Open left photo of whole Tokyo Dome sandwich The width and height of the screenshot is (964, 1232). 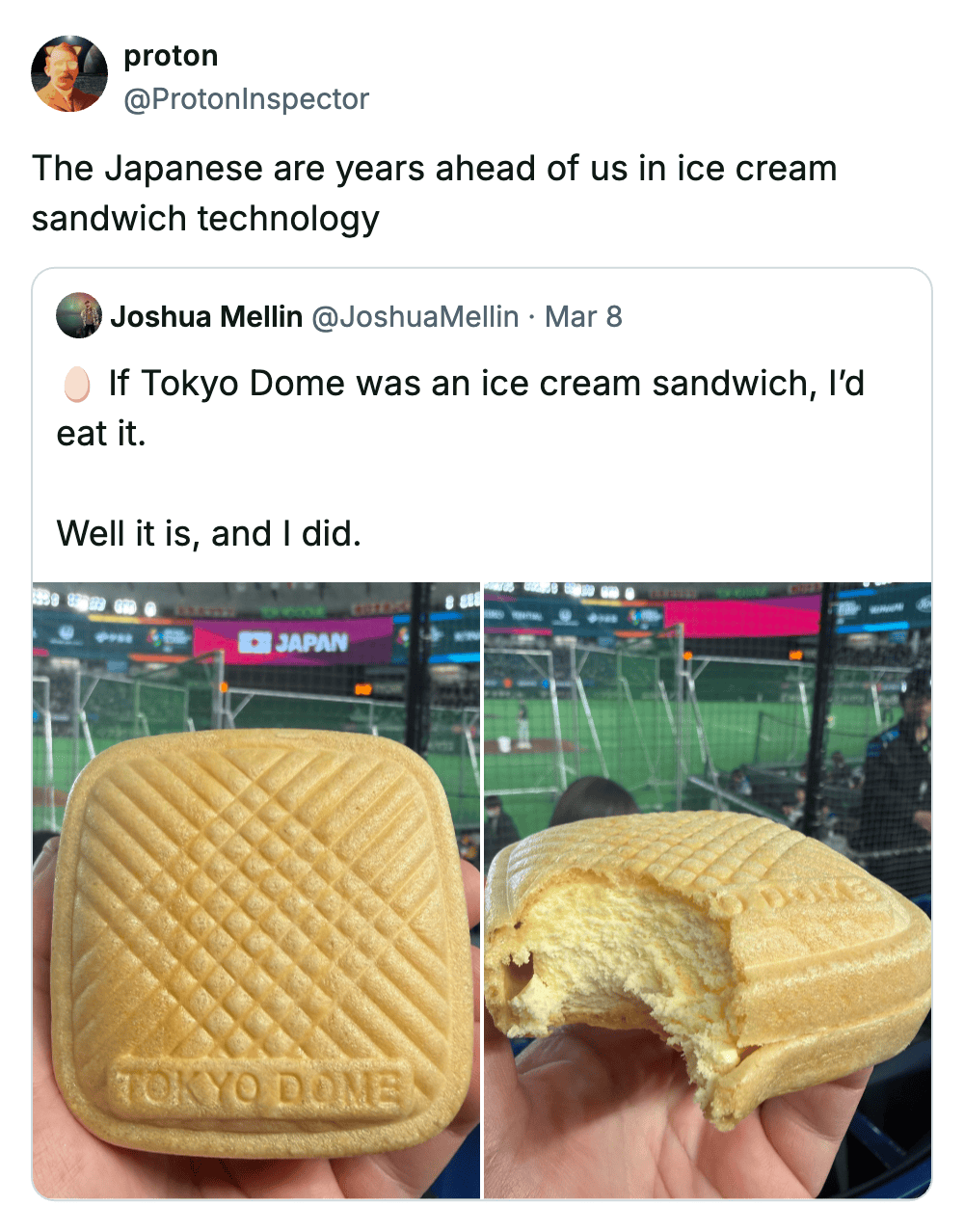click(x=256, y=890)
